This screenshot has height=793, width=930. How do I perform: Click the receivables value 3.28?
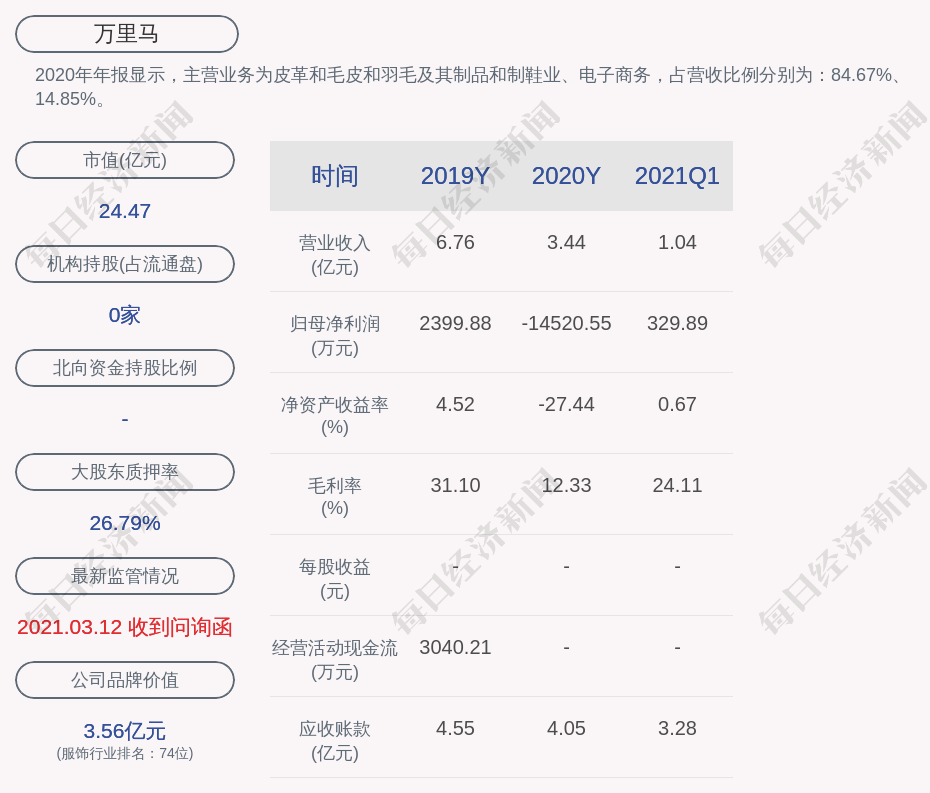677,728
